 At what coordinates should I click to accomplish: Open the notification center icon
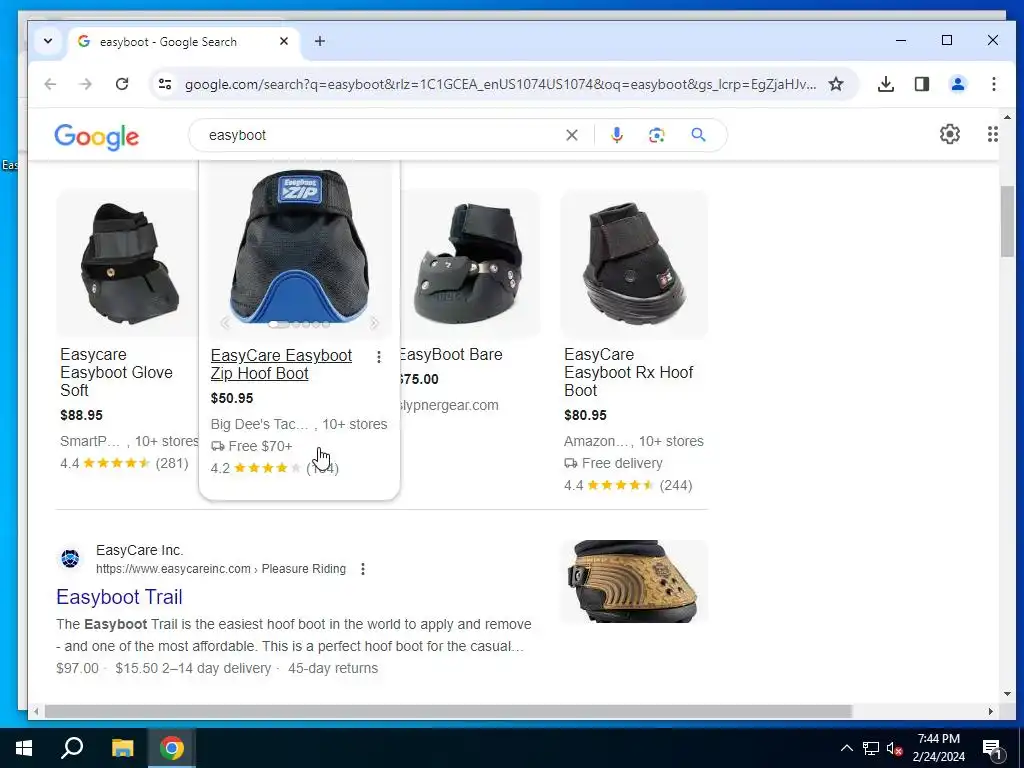click(x=992, y=749)
